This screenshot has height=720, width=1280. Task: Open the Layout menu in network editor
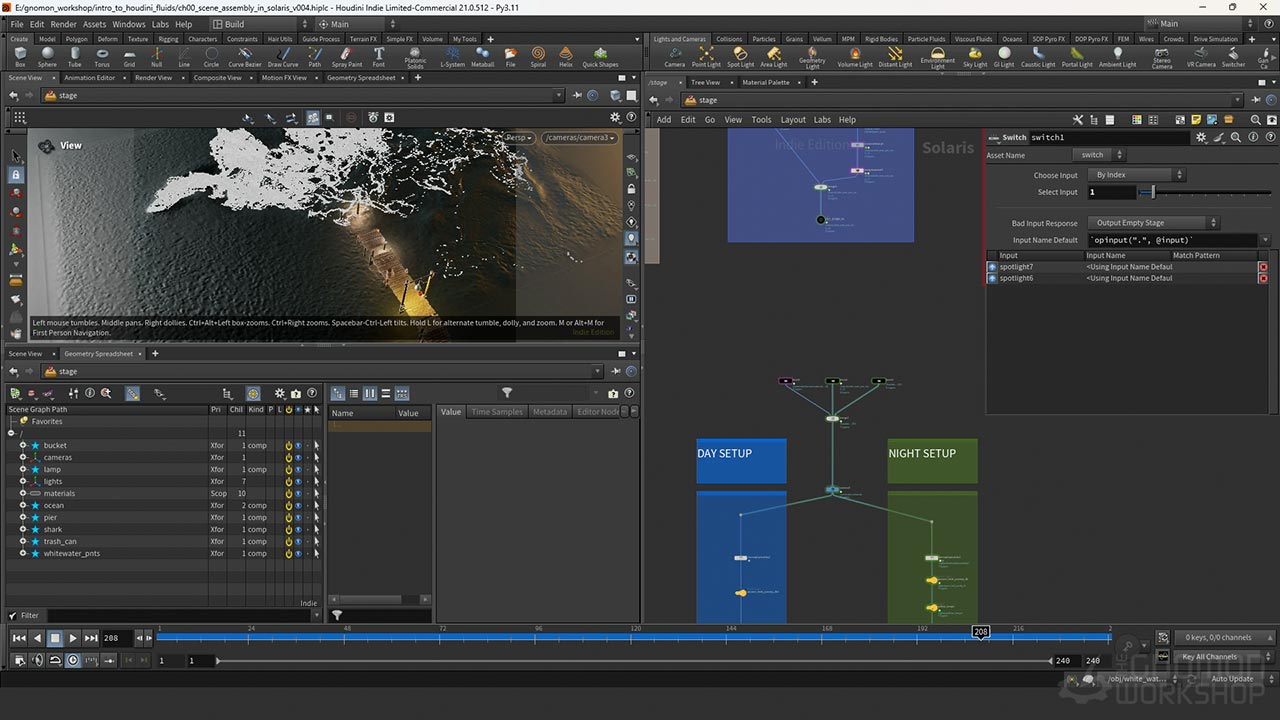pos(793,120)
